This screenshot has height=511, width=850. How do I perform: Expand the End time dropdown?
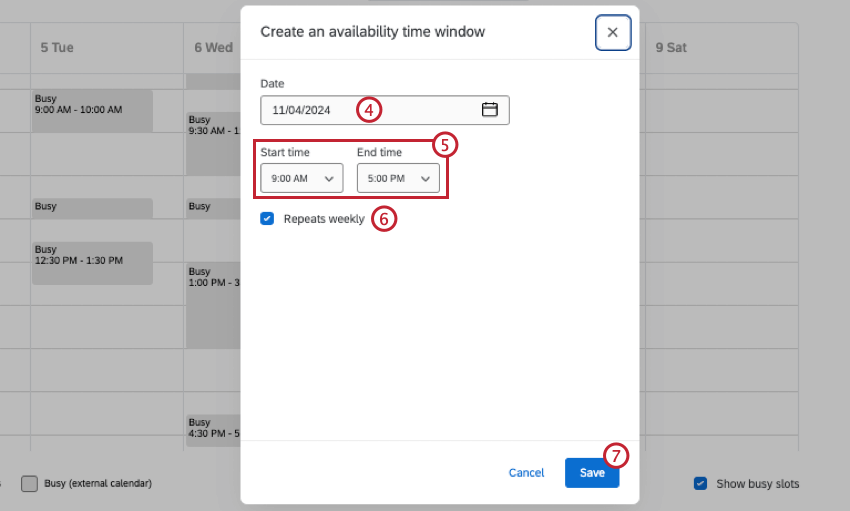(x=398, y=178)
